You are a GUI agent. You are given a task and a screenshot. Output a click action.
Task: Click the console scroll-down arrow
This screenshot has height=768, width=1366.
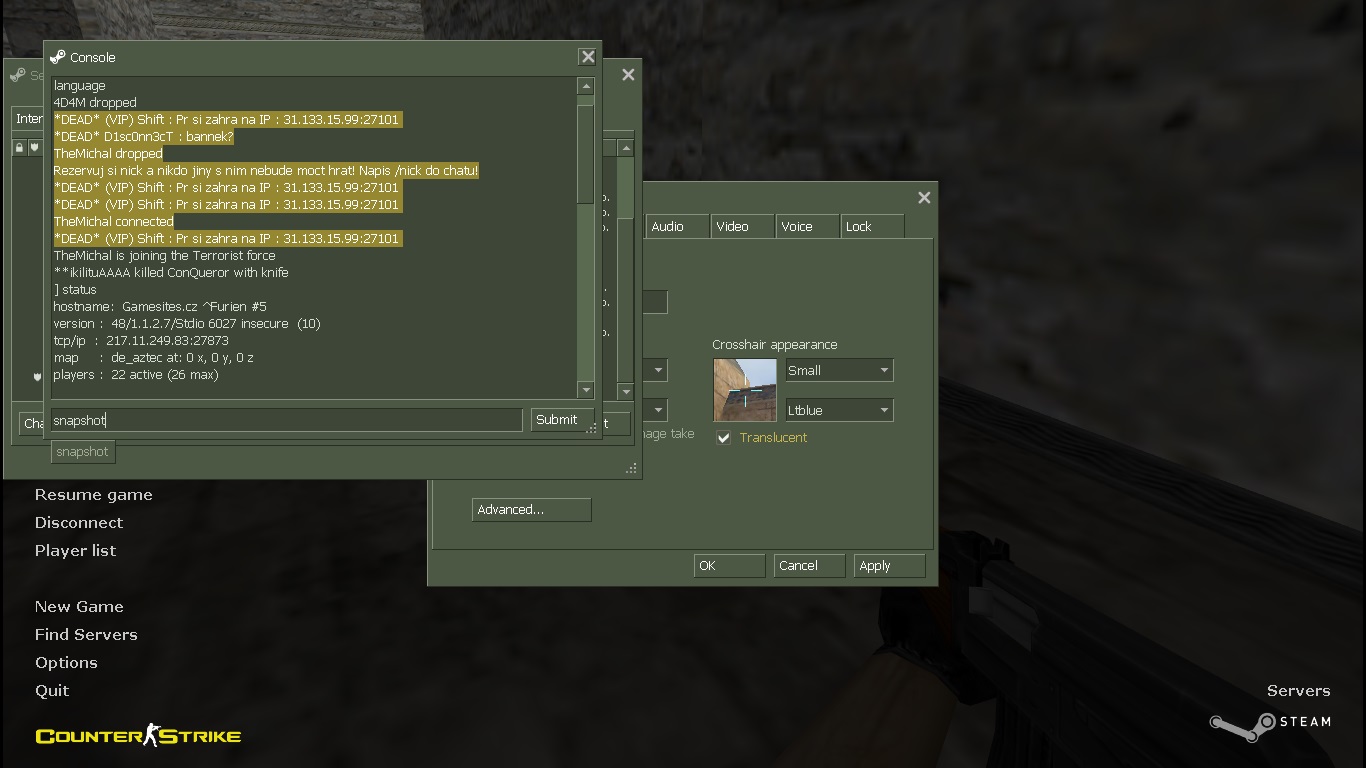[x=586, y=390]
